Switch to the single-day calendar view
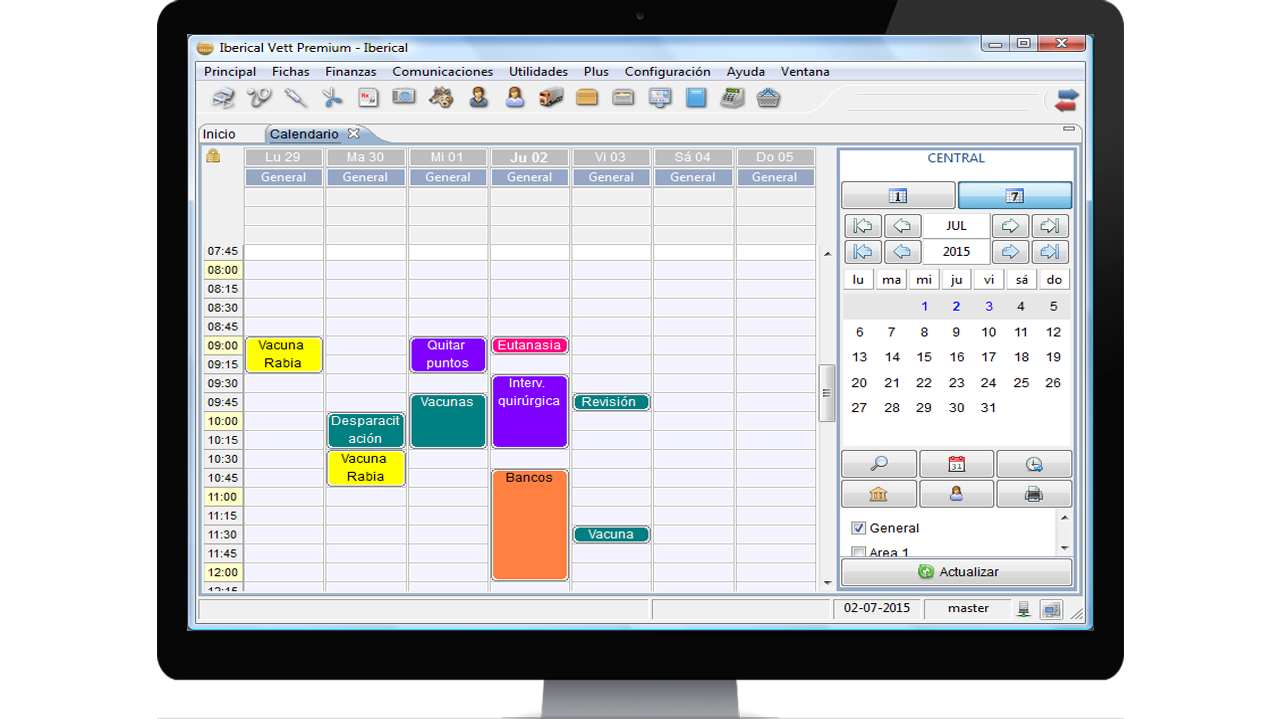The width and height of the screenshot is (1280, 719). point(898,196)
